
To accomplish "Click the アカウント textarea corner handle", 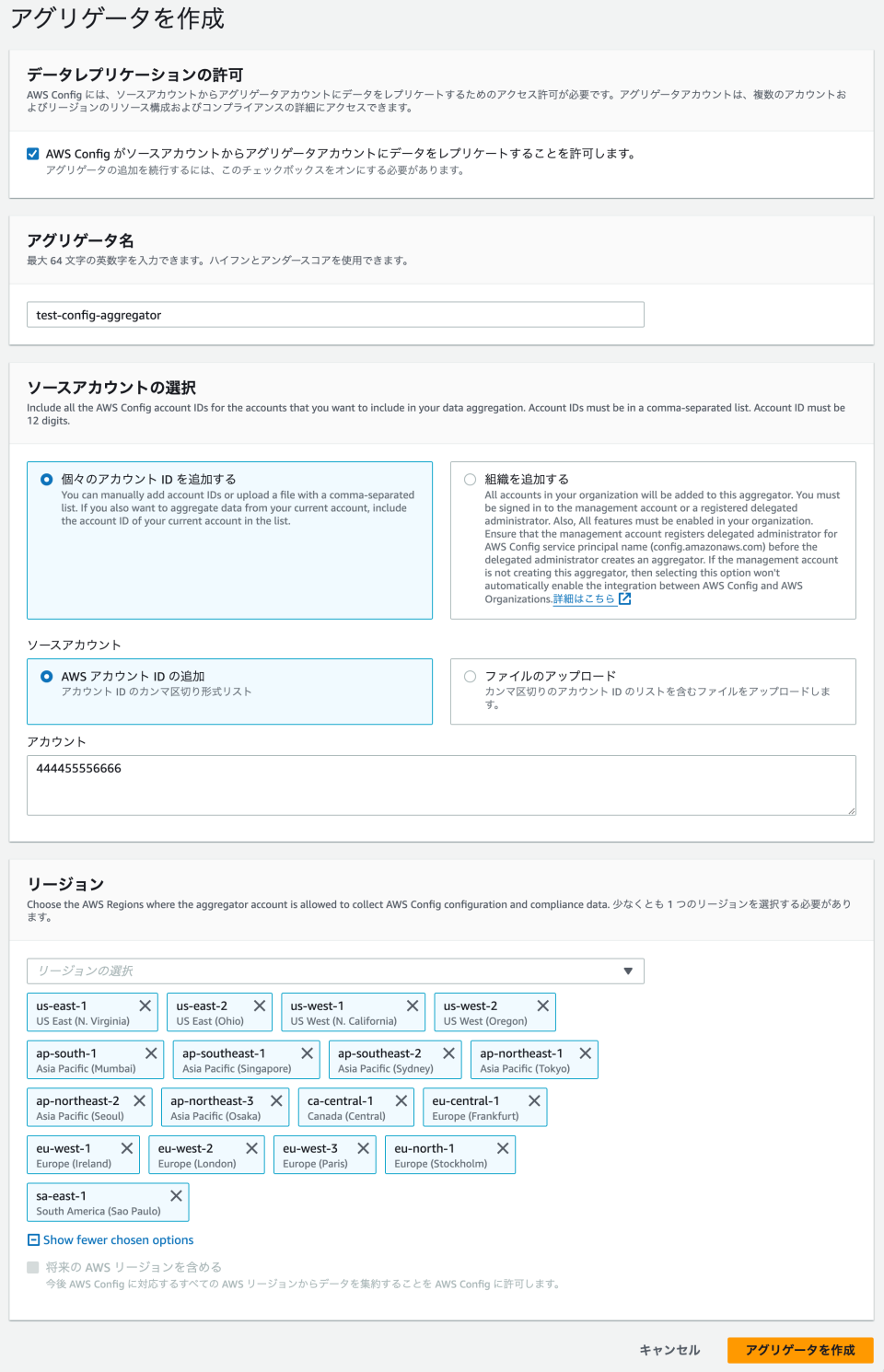I will (x=852, y=811).
